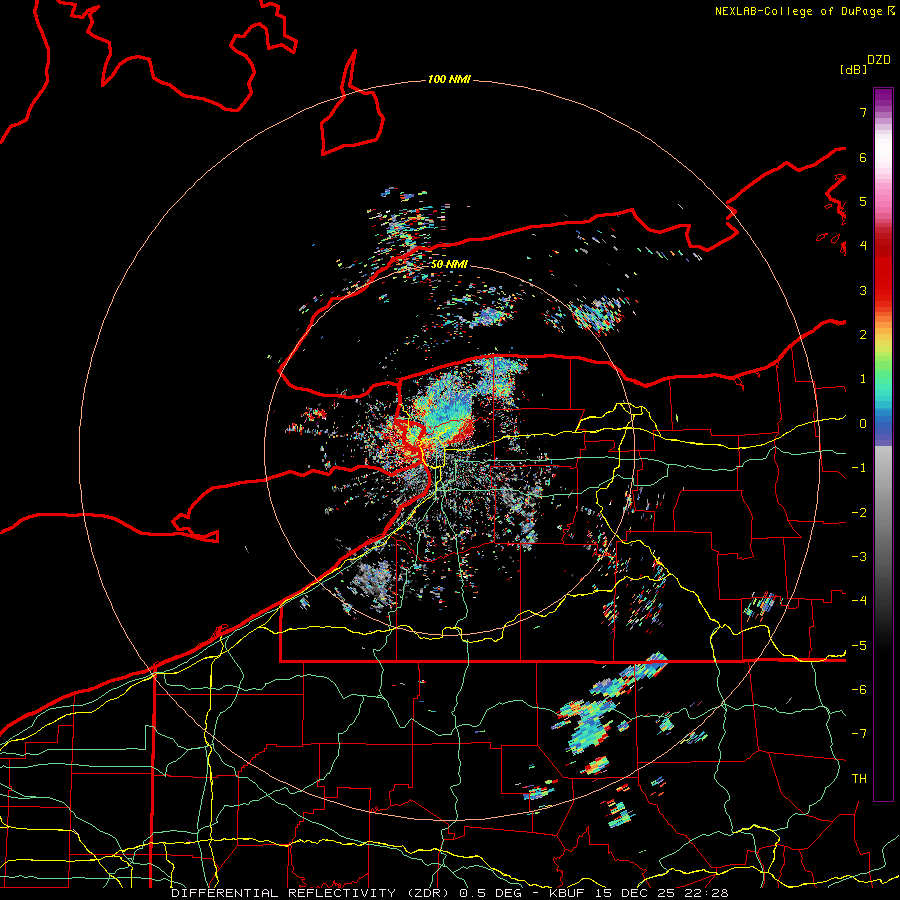This screenshot has width=900, height=900.
Task: Click the 100 NMI range ring label
Action: (449, 79)
